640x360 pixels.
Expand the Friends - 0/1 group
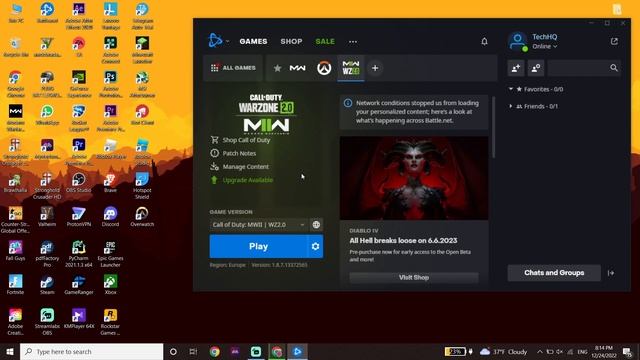(533, 106)
